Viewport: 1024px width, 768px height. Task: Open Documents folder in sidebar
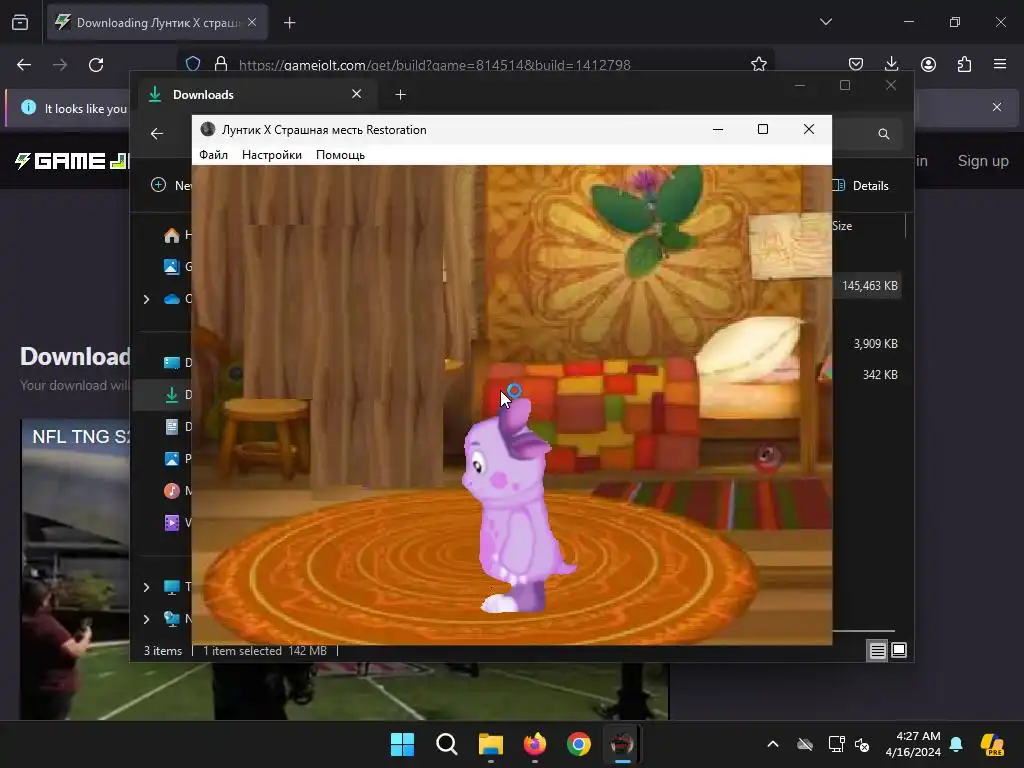172,427
